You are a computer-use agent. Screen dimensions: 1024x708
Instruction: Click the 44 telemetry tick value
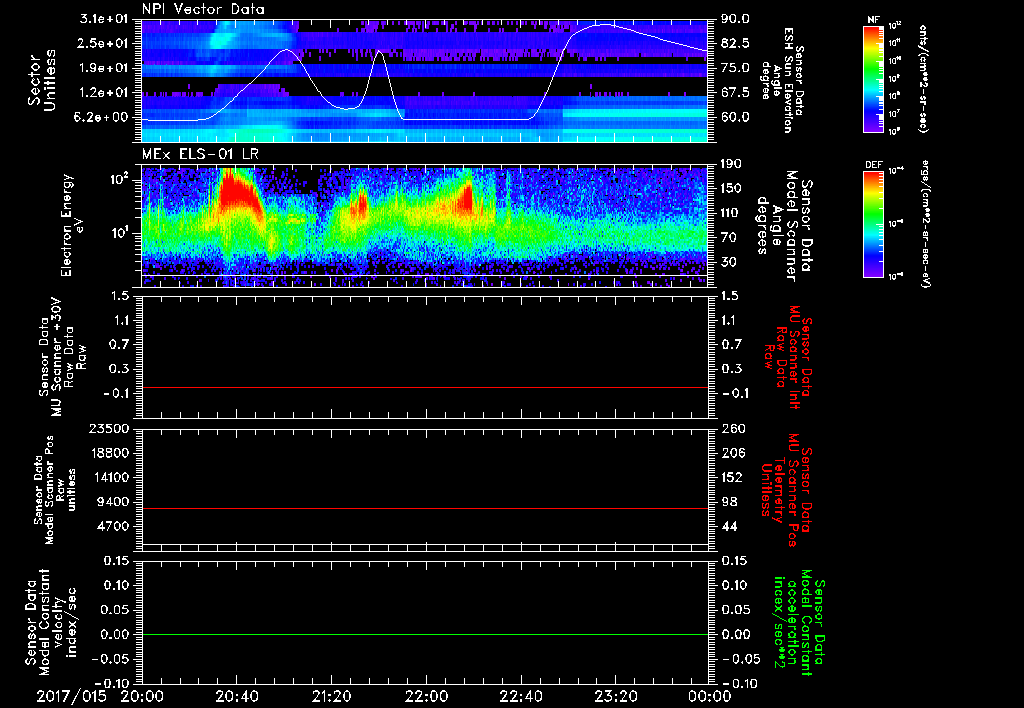tap(729, 526)
